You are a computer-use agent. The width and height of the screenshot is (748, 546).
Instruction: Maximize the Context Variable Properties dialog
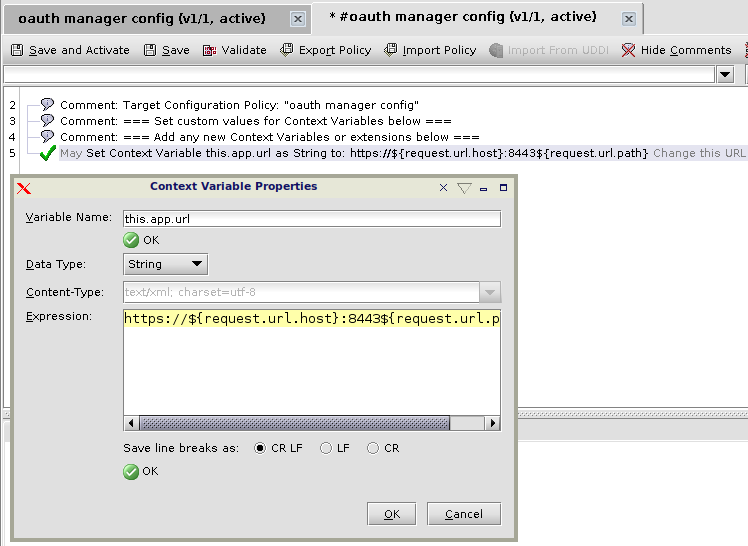coord(503,188)
